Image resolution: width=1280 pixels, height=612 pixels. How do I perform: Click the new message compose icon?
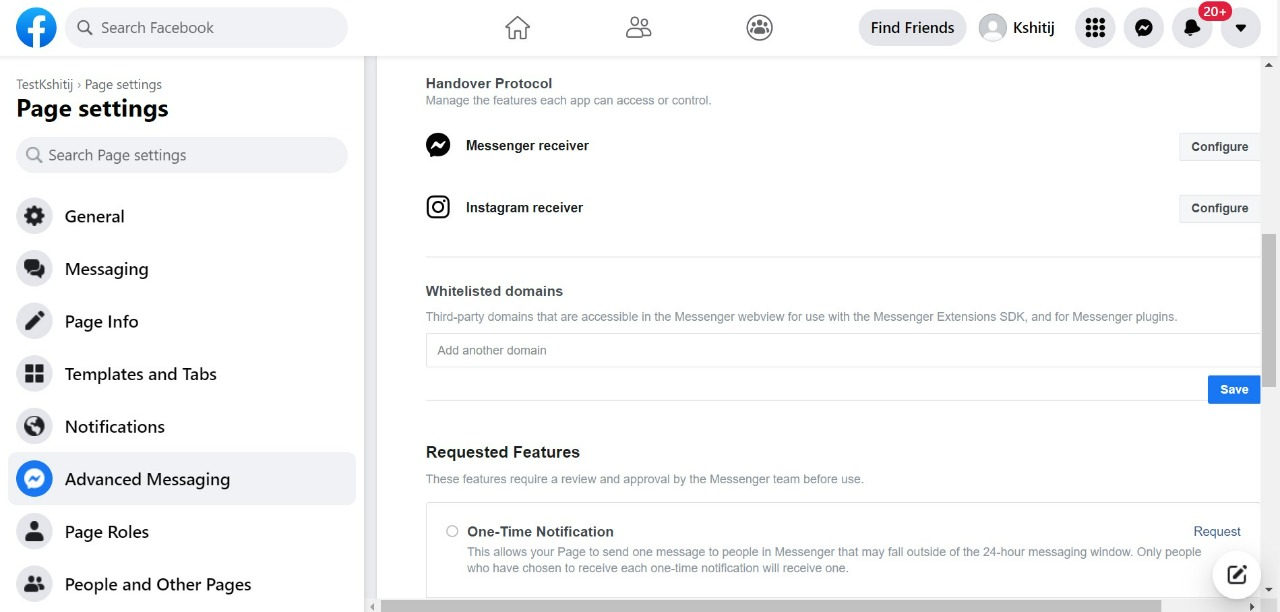1237,574
